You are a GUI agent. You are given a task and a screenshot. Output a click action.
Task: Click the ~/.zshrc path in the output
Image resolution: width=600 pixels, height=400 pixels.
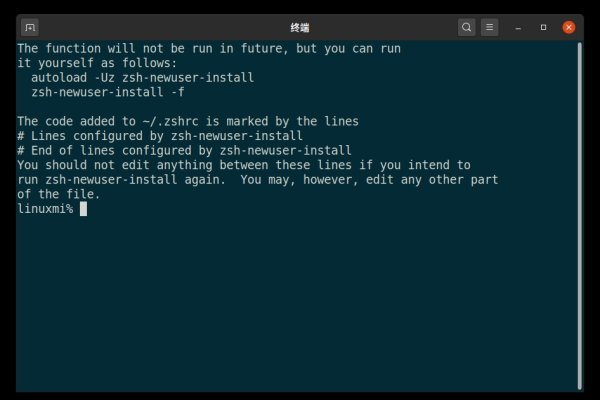[x=168, y=121]
